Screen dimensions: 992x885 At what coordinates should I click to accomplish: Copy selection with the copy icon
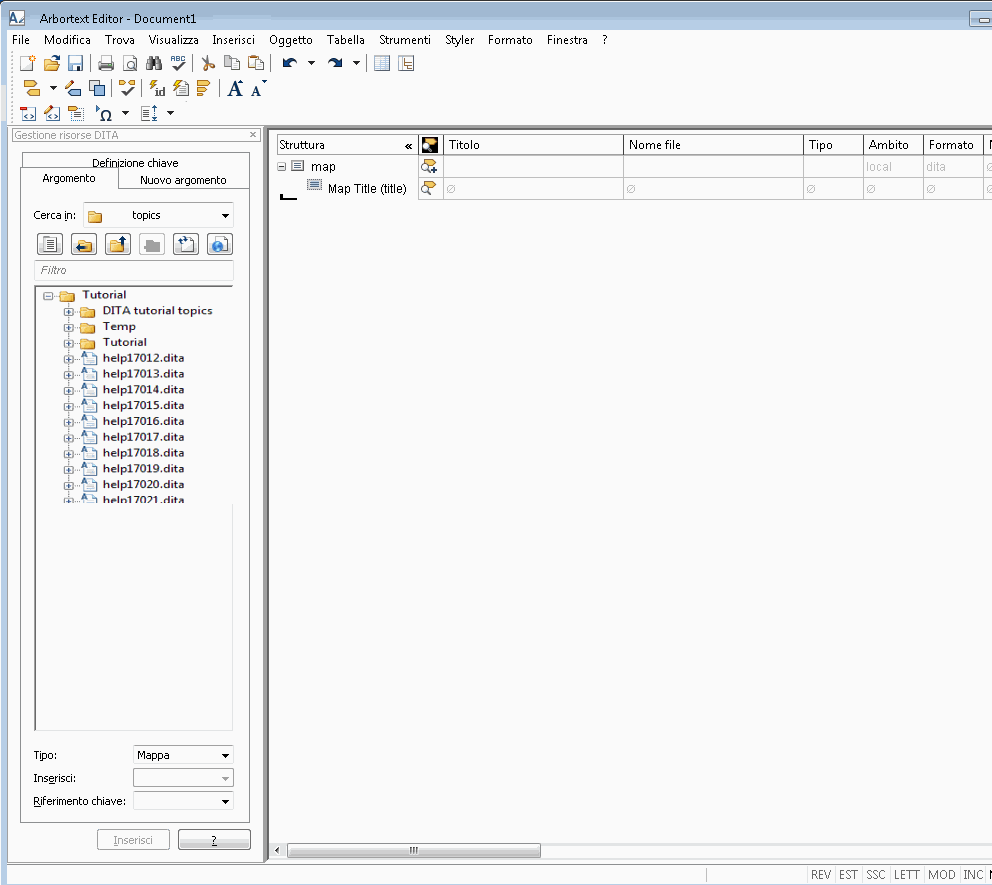pos(232,63)
